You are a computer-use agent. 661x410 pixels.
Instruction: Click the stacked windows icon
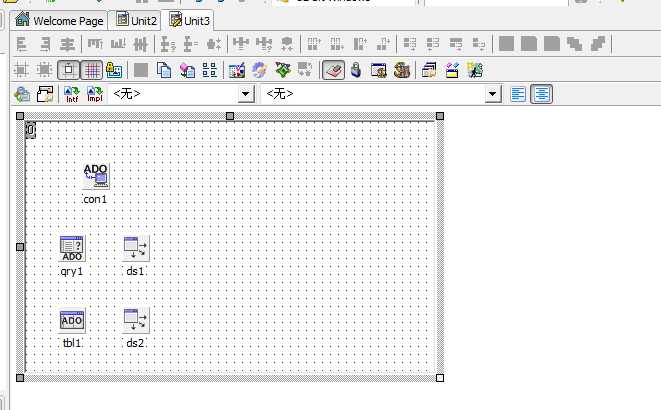429,70
